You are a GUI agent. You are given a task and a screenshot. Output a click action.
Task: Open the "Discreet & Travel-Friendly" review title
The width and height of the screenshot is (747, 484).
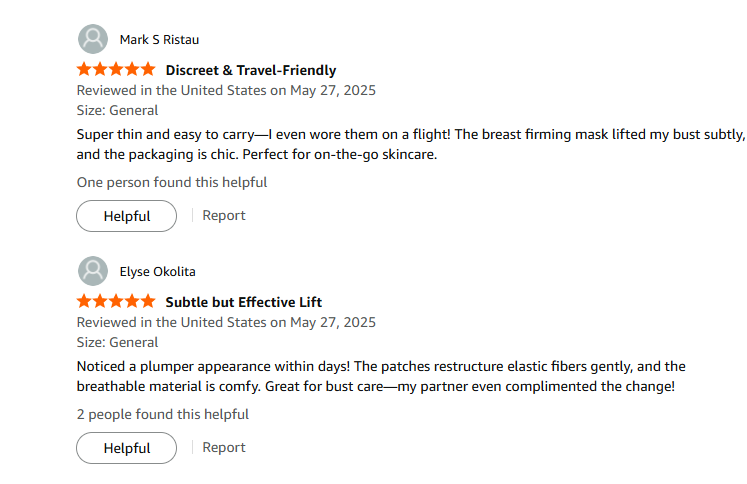[250, 70]
